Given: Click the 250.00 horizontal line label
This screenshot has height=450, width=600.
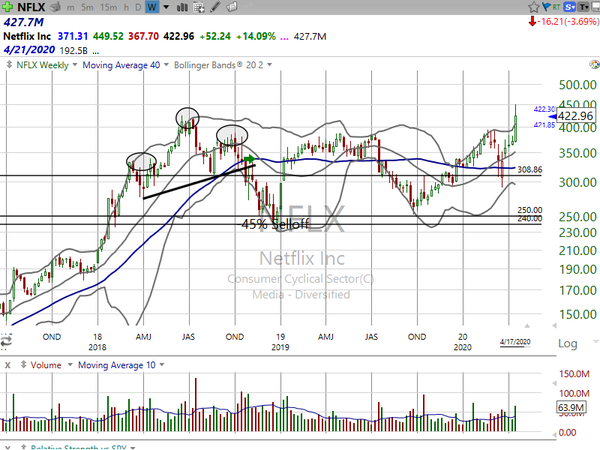Looking at the screenshot, I should click(x=530, y=210).
